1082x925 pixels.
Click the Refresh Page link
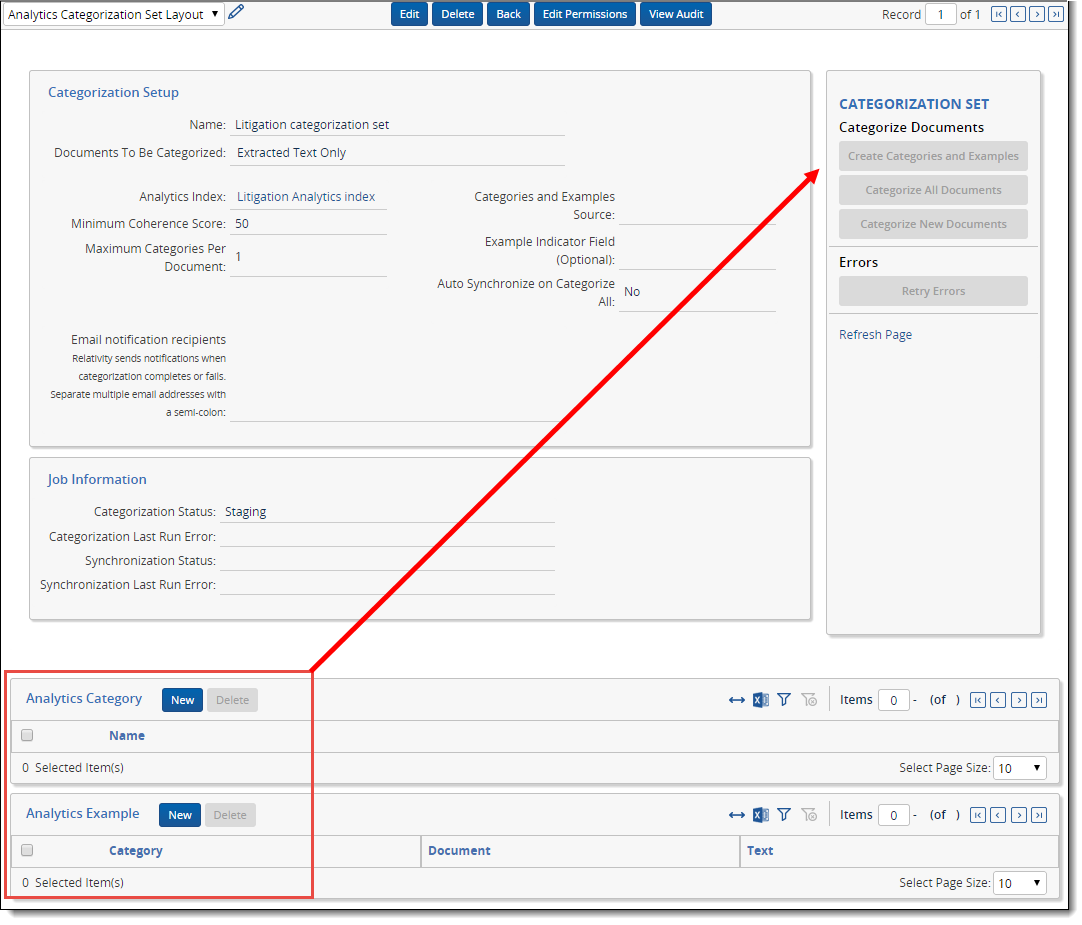[x=875, y=335]
